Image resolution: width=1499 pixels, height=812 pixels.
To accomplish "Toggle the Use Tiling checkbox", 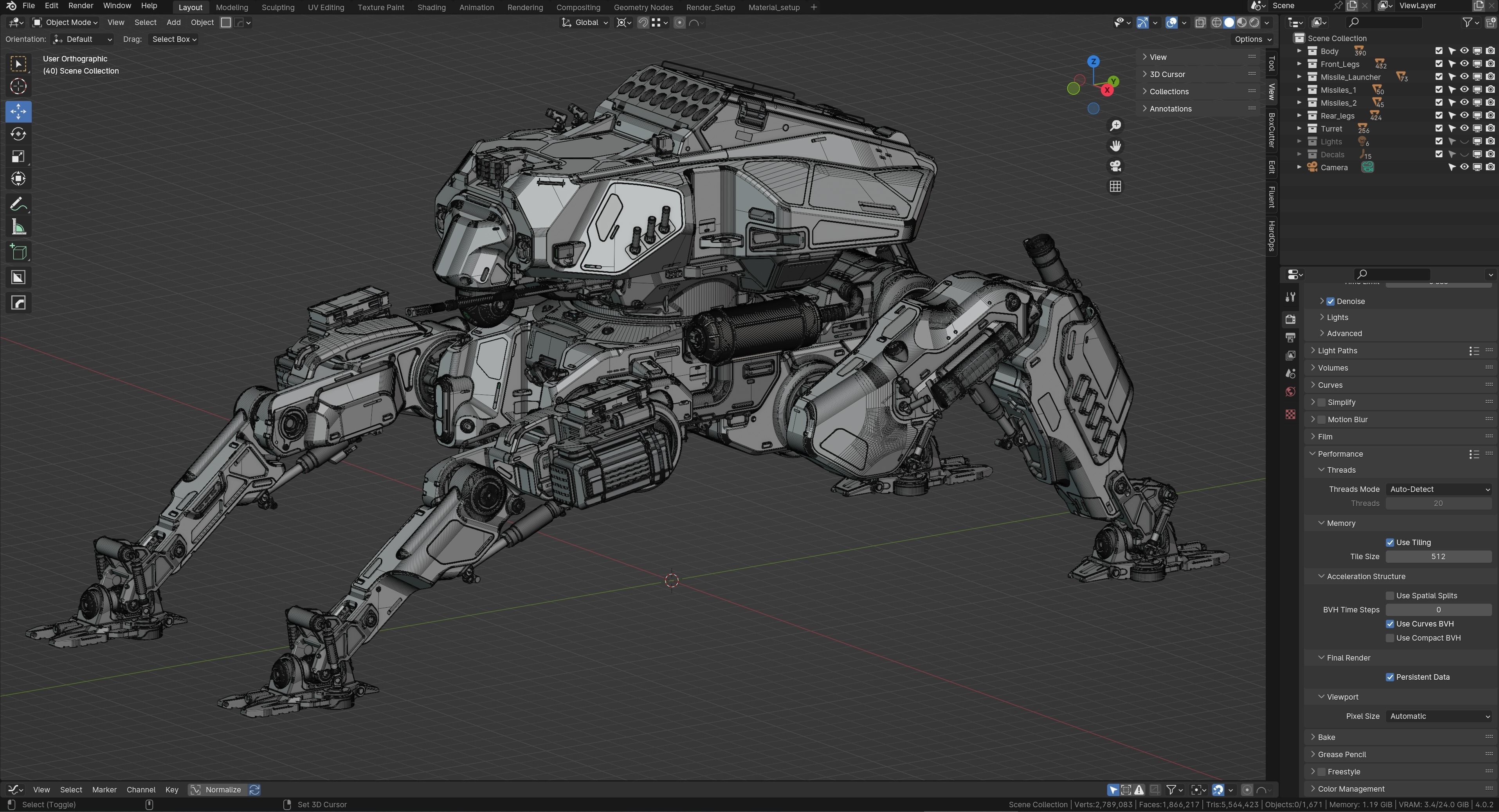I will 1389,543.
